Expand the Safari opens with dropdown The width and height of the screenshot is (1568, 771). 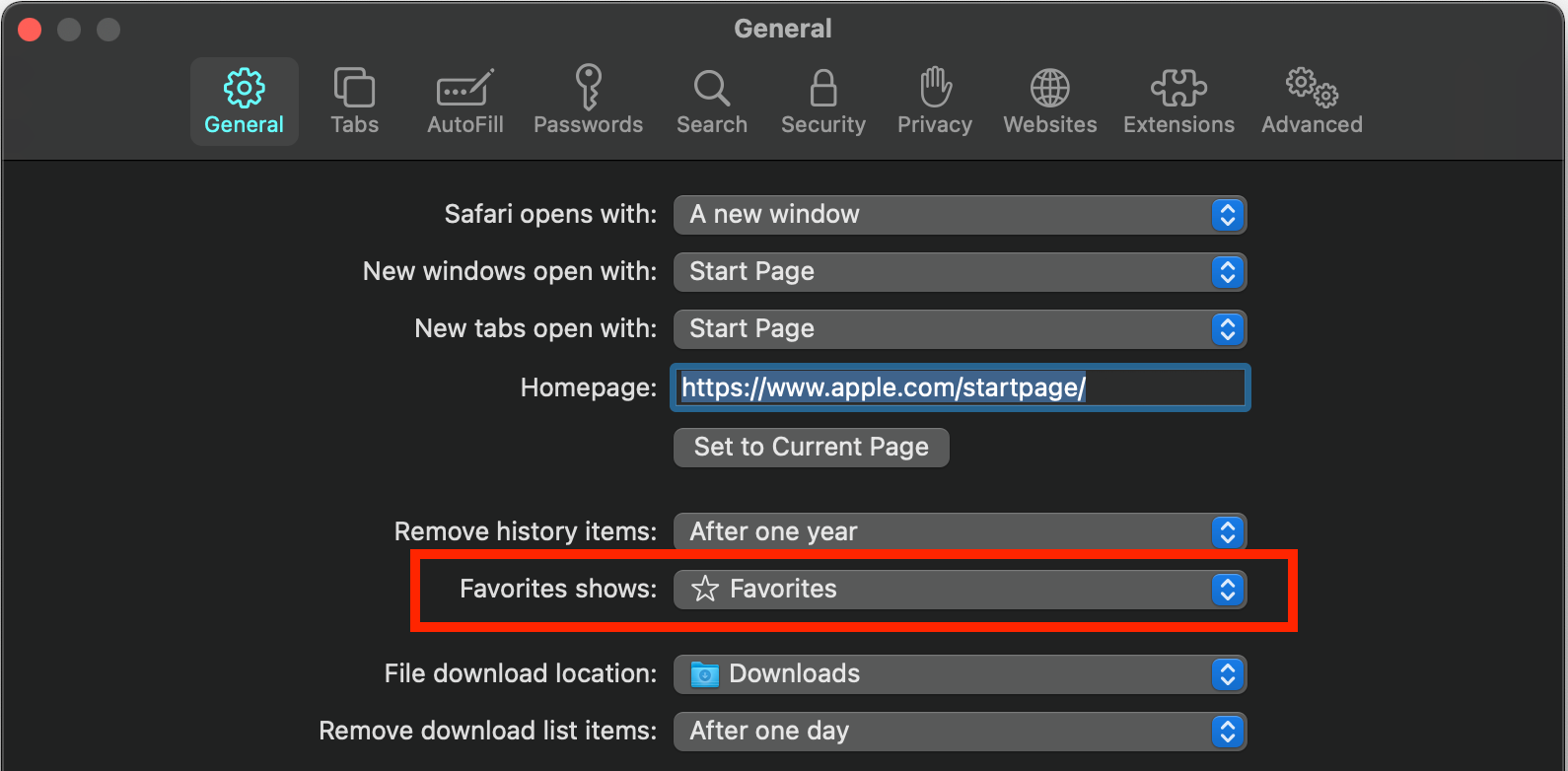pyautogui.click(x=960, y=215)
